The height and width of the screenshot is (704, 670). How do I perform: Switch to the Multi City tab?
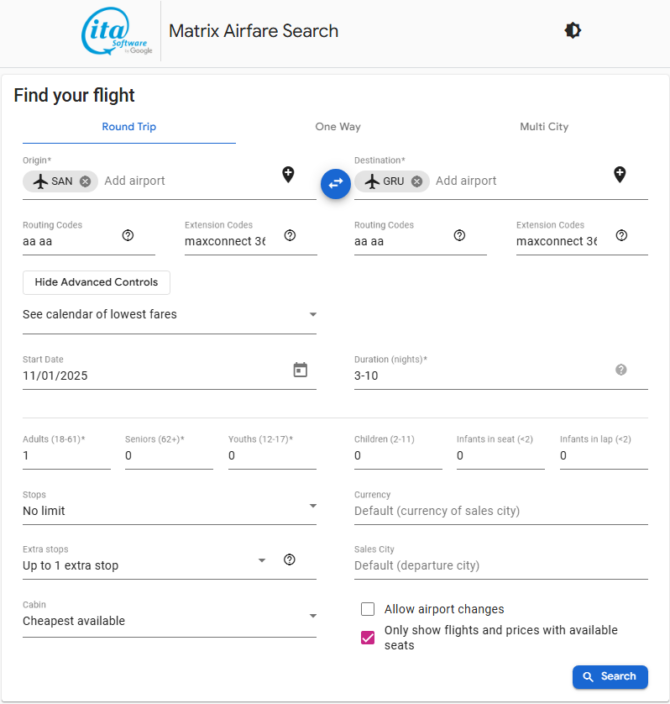tap(544, 127)
